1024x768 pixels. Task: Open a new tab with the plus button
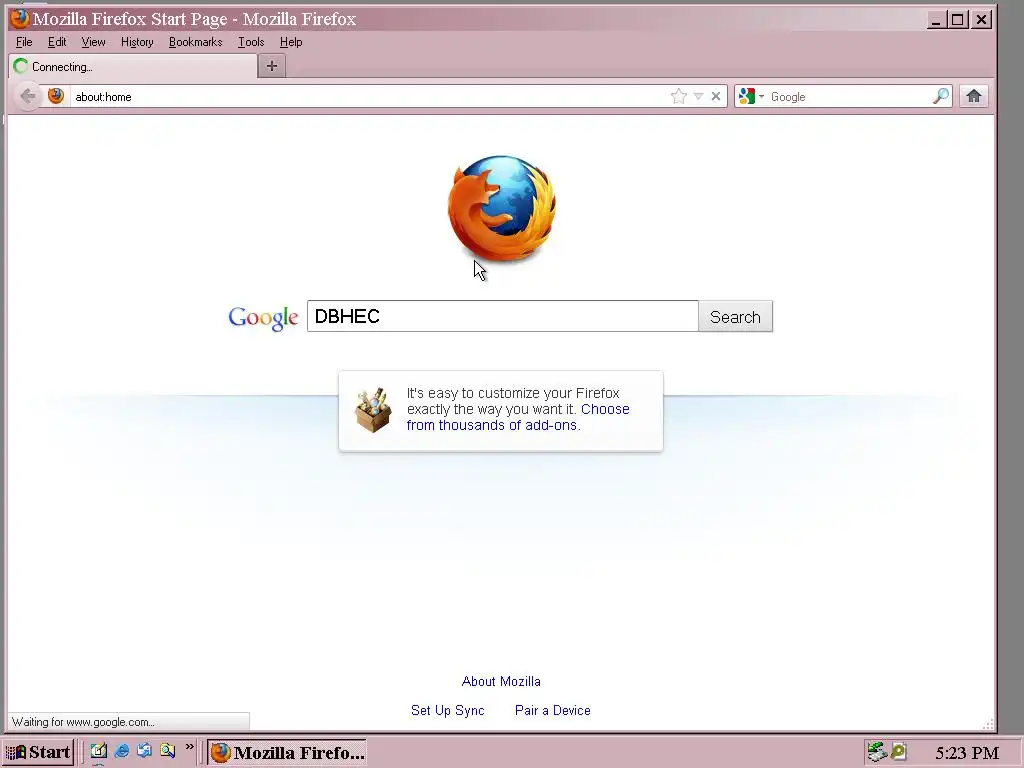[272, 66]
